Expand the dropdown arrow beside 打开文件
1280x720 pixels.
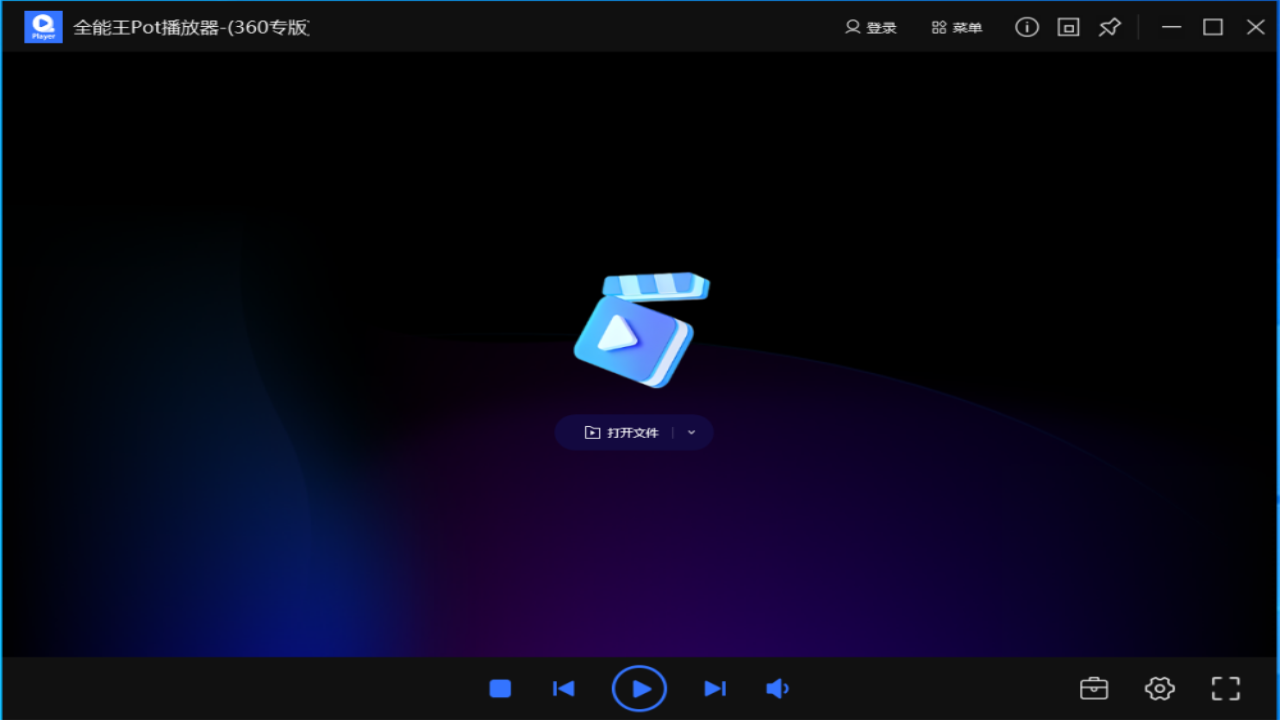(x=691, y=433)
